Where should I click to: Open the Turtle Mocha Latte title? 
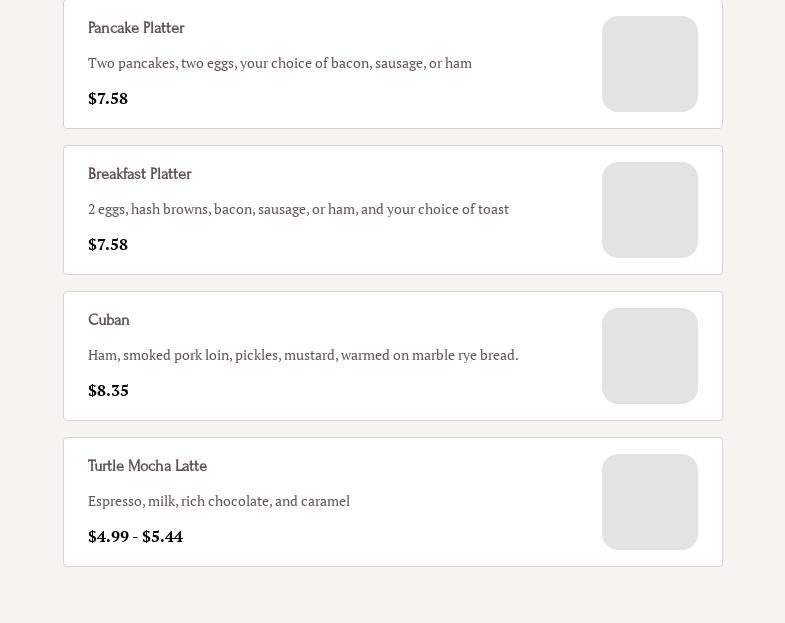(147, 466)
